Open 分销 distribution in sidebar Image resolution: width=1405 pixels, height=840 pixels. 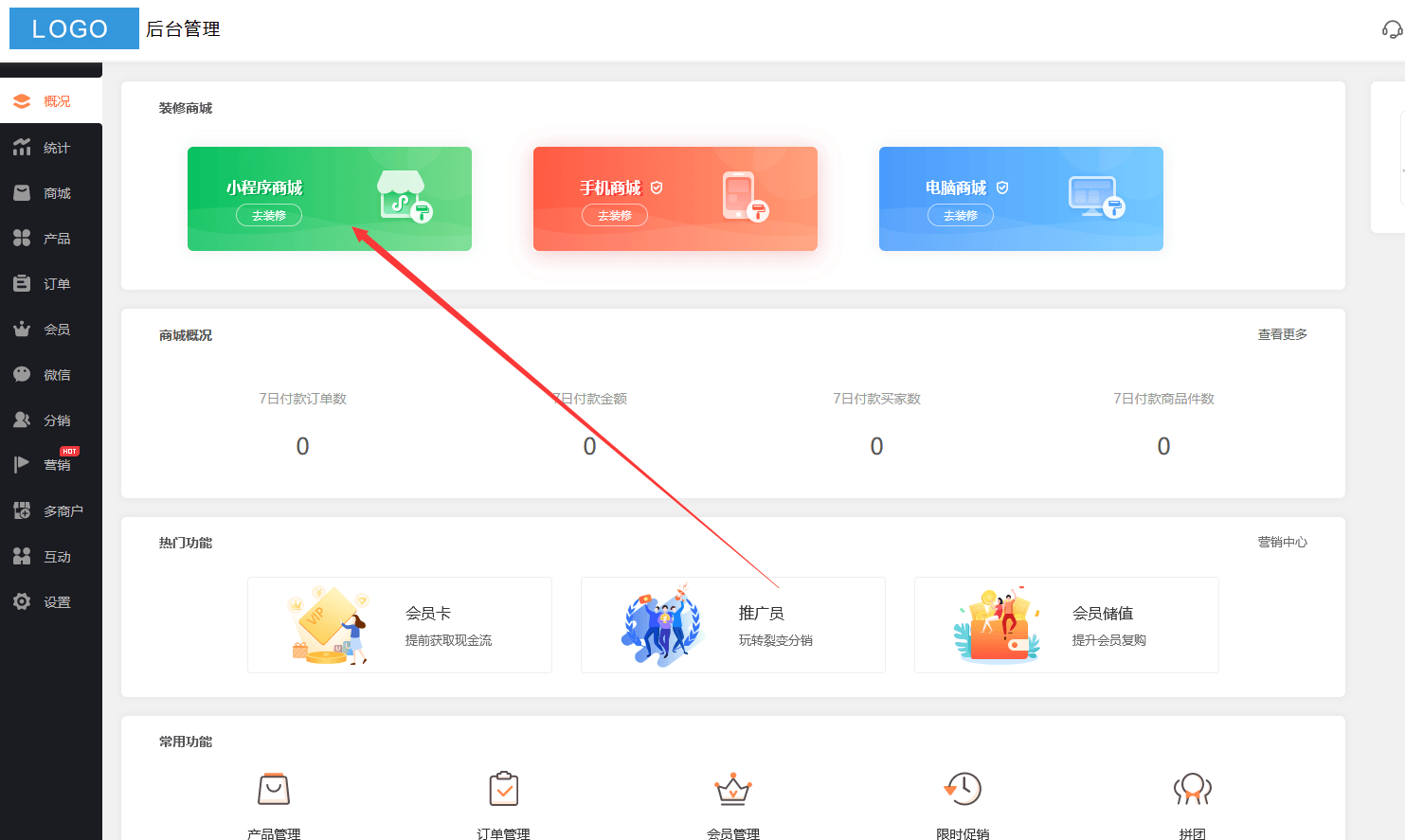coord(51,420)
